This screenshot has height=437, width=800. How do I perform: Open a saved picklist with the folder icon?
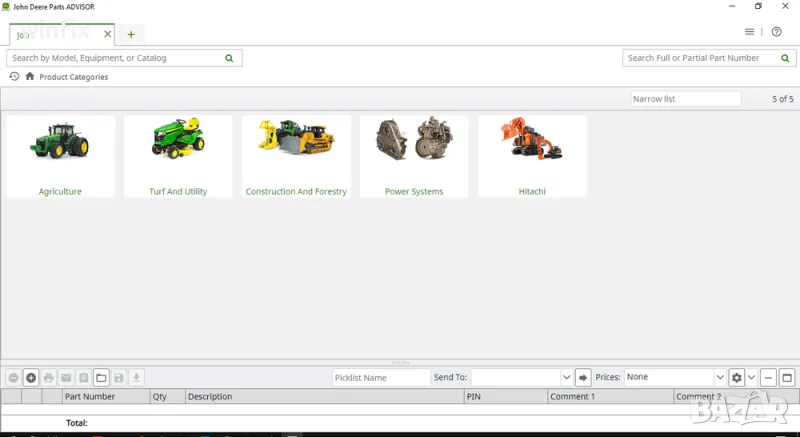coord(101,378)
